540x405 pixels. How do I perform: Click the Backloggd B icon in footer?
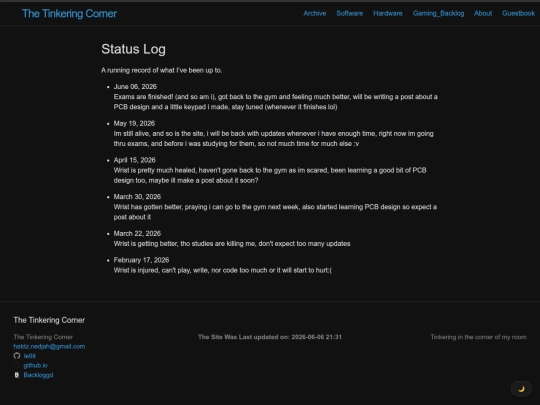[x=17, y=375]
